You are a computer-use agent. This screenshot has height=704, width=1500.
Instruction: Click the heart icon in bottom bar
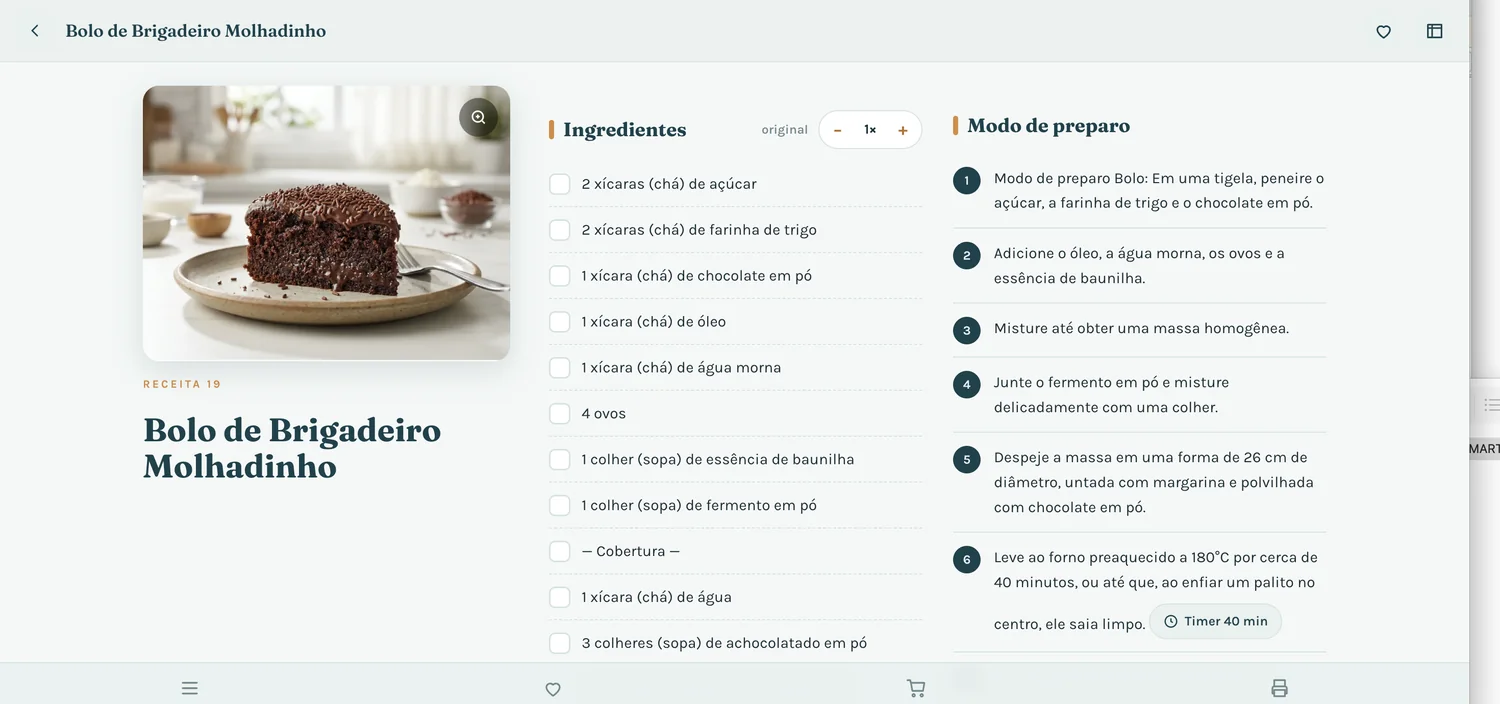point(552,688)
